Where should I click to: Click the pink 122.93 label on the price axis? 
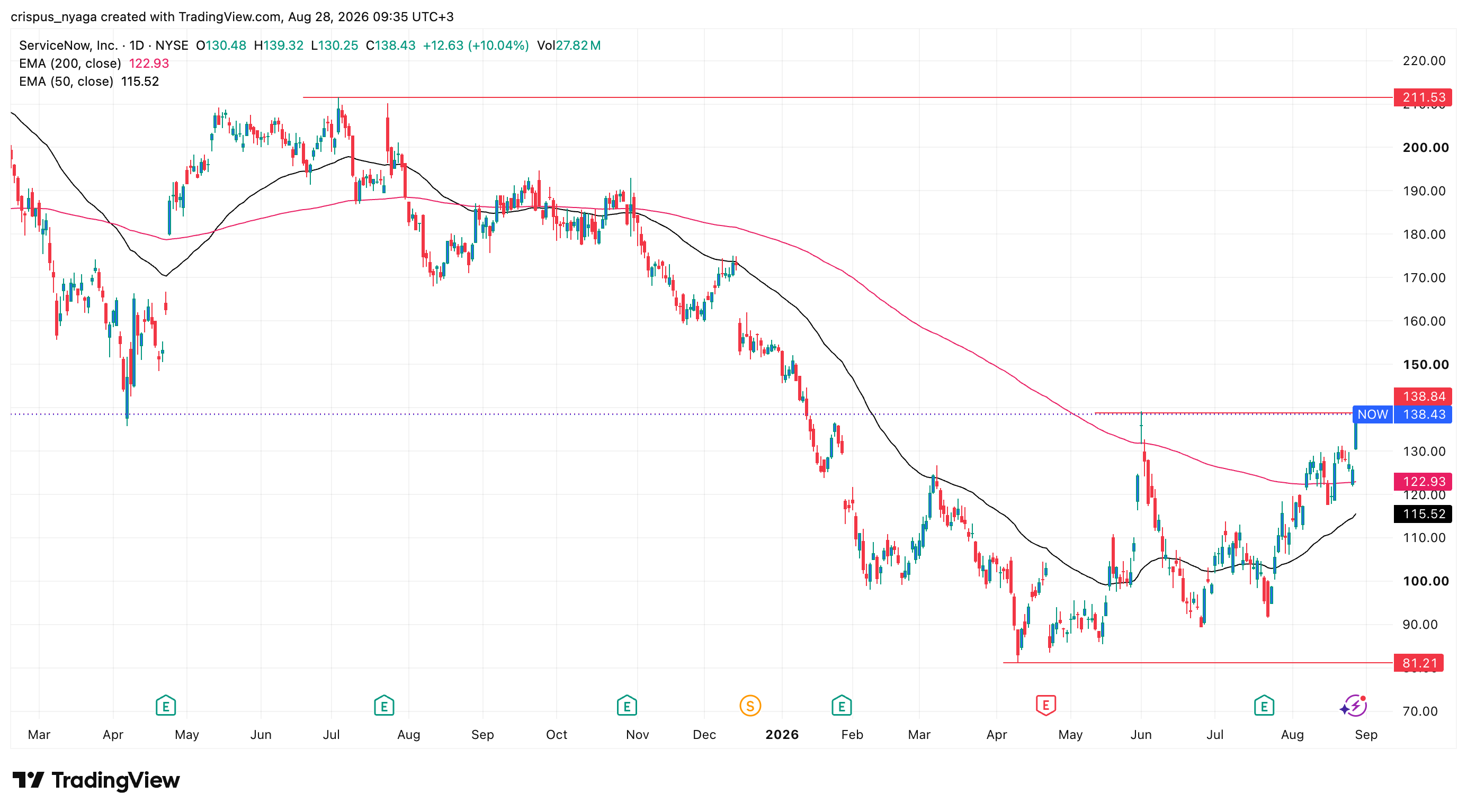(1423, 481)
